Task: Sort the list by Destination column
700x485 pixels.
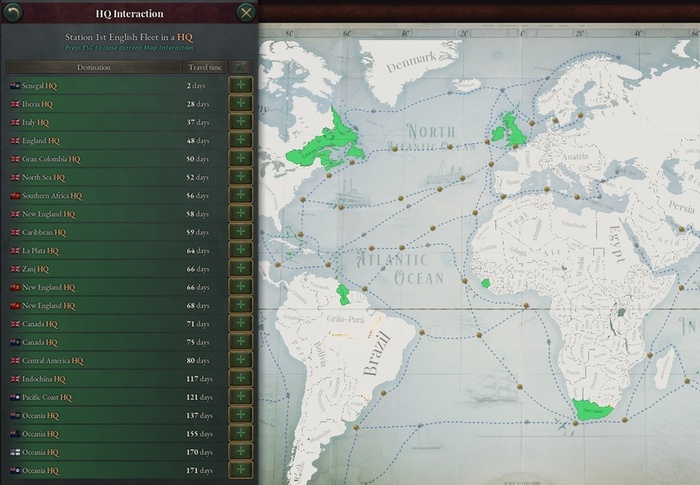Action: tap(93, 67)
